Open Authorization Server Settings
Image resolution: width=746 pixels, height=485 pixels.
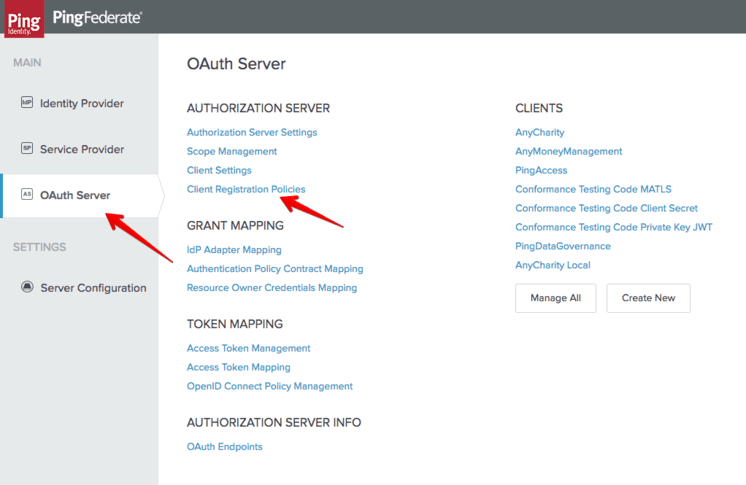click(252, 132)
